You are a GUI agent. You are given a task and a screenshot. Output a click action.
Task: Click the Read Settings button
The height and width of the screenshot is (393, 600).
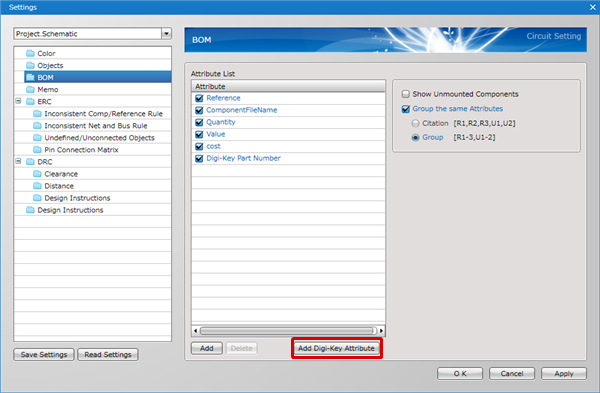[x=108, y=355]
